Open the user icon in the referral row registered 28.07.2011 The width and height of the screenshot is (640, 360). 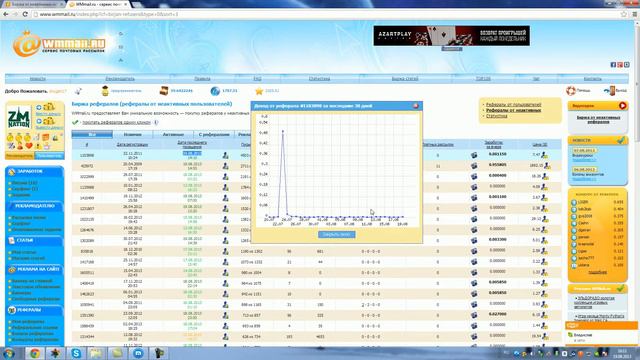tap(226, 177)
